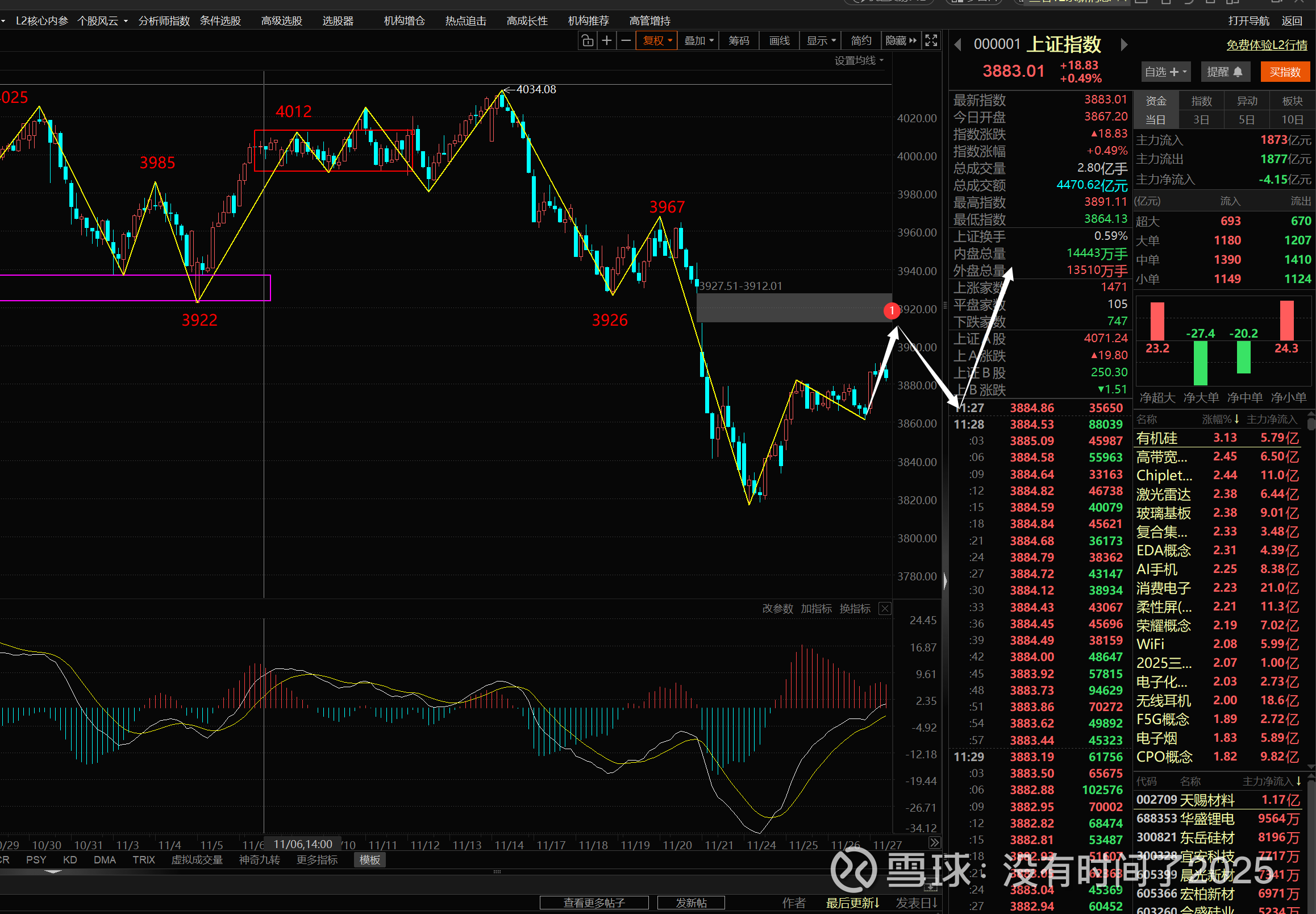Toggle the 筹码 chip distribution panel
1316x914 pixels.
(x=739, y=41)
